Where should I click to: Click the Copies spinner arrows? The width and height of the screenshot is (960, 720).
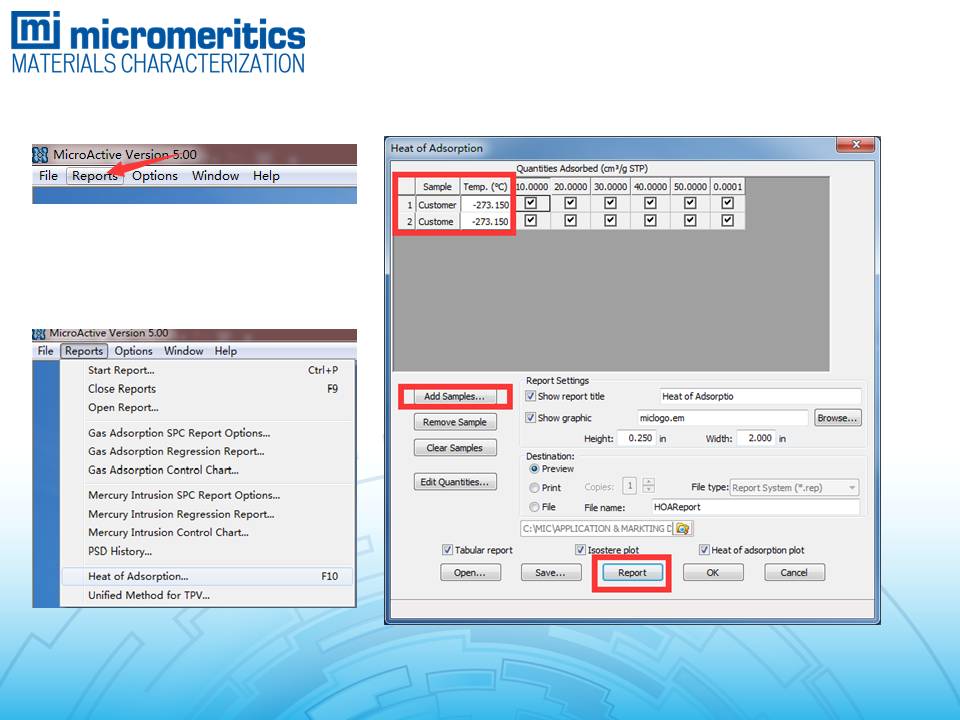pos(648,487)
